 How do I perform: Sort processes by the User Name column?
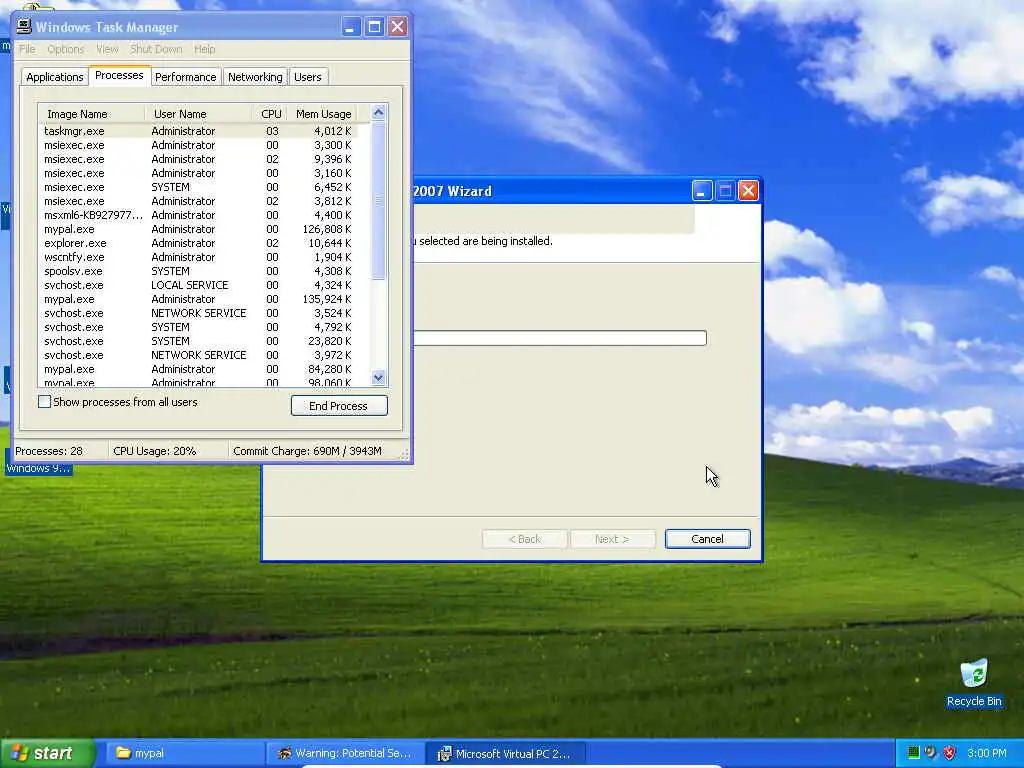coord(198,114)
